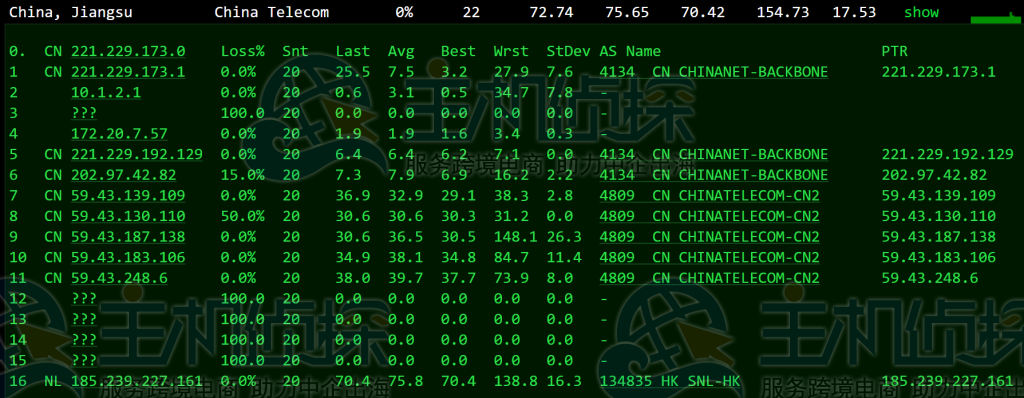Open the hop 7 AS 4809 CHINATELECOM-CN2 link
This screenshot has height=398, width=1024.
click(x=709, y=196)
